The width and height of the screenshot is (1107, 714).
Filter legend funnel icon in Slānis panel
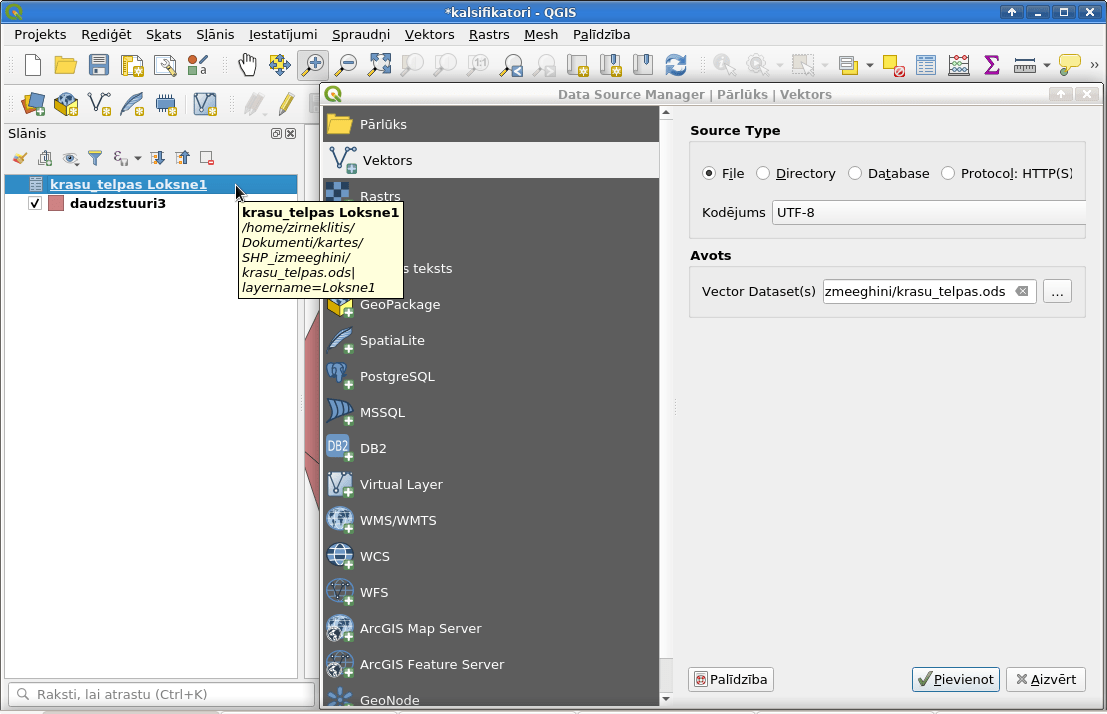(x=95, y=158)
